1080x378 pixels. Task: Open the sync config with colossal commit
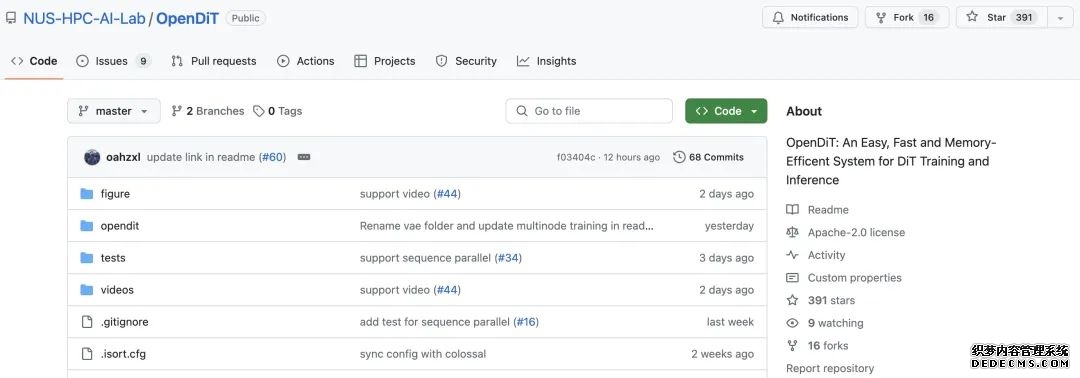423,354
